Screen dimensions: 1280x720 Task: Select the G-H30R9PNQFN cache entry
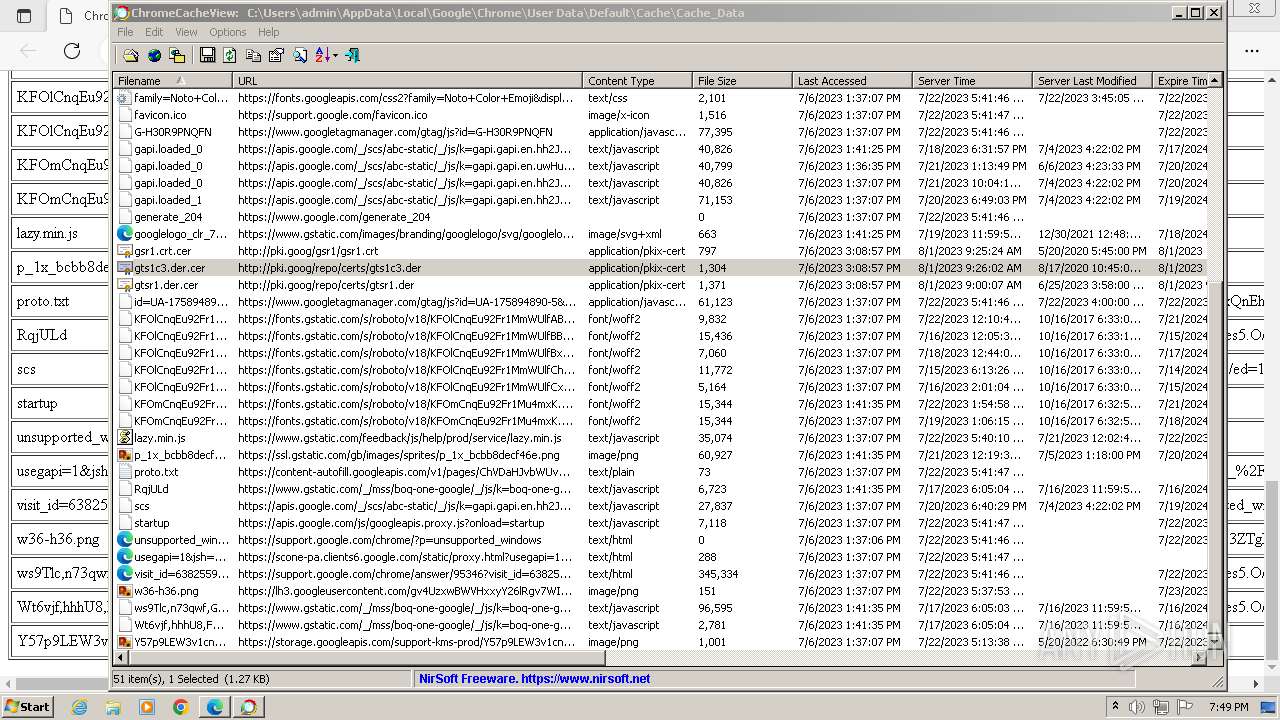(660, 132)
